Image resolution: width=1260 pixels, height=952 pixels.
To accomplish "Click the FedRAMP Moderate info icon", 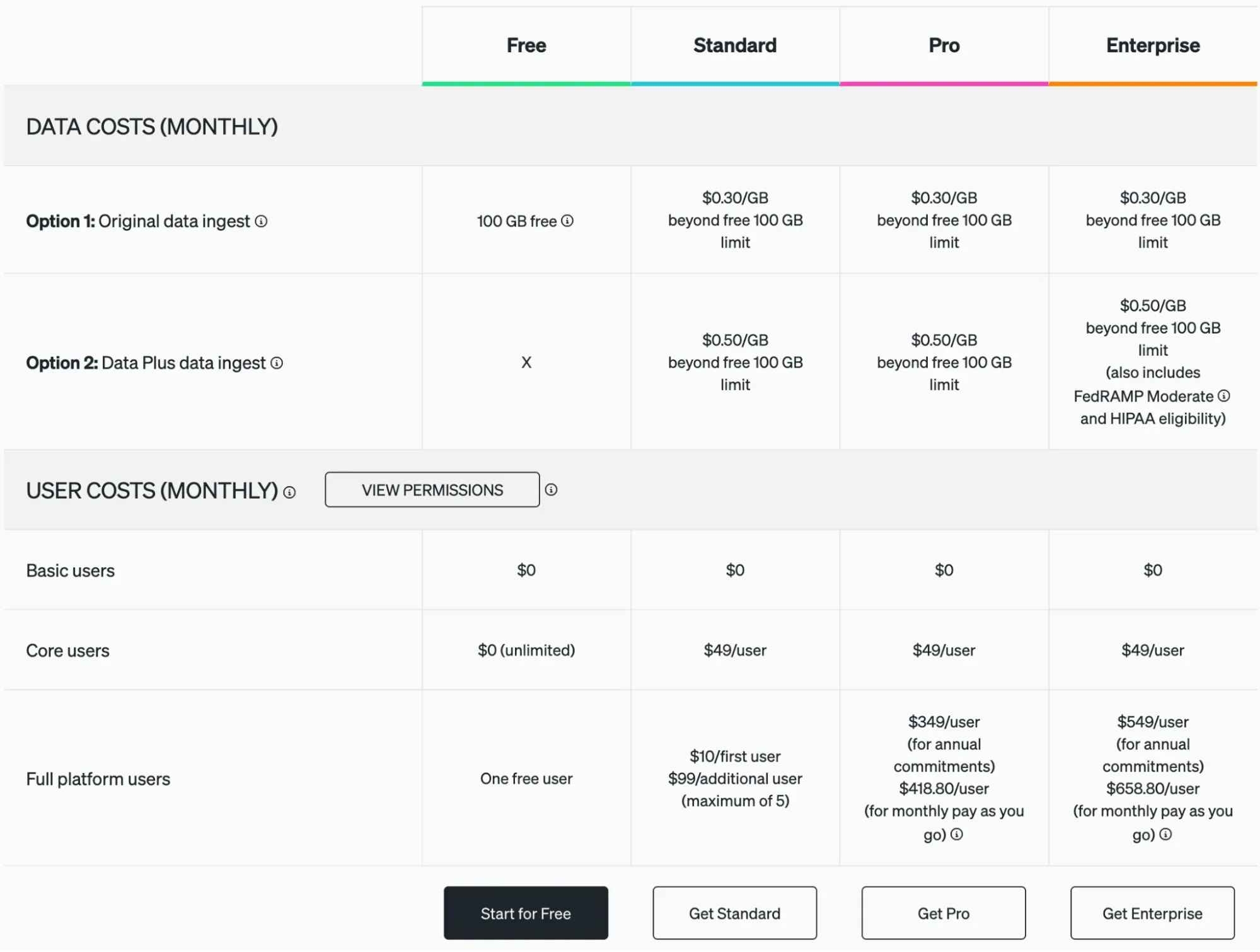I will (1224, 396).
